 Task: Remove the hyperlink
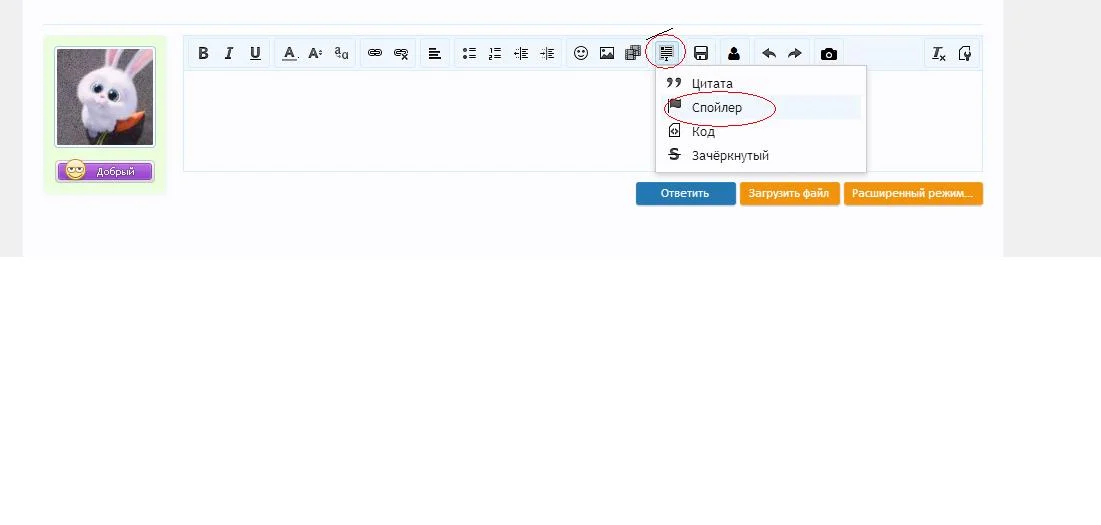(x=401, y=53)
